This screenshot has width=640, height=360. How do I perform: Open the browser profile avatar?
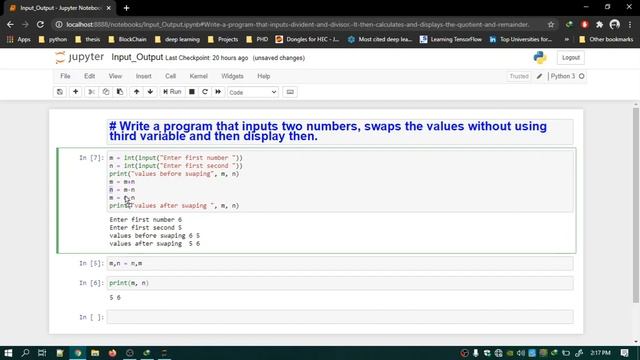click(615, 24)
